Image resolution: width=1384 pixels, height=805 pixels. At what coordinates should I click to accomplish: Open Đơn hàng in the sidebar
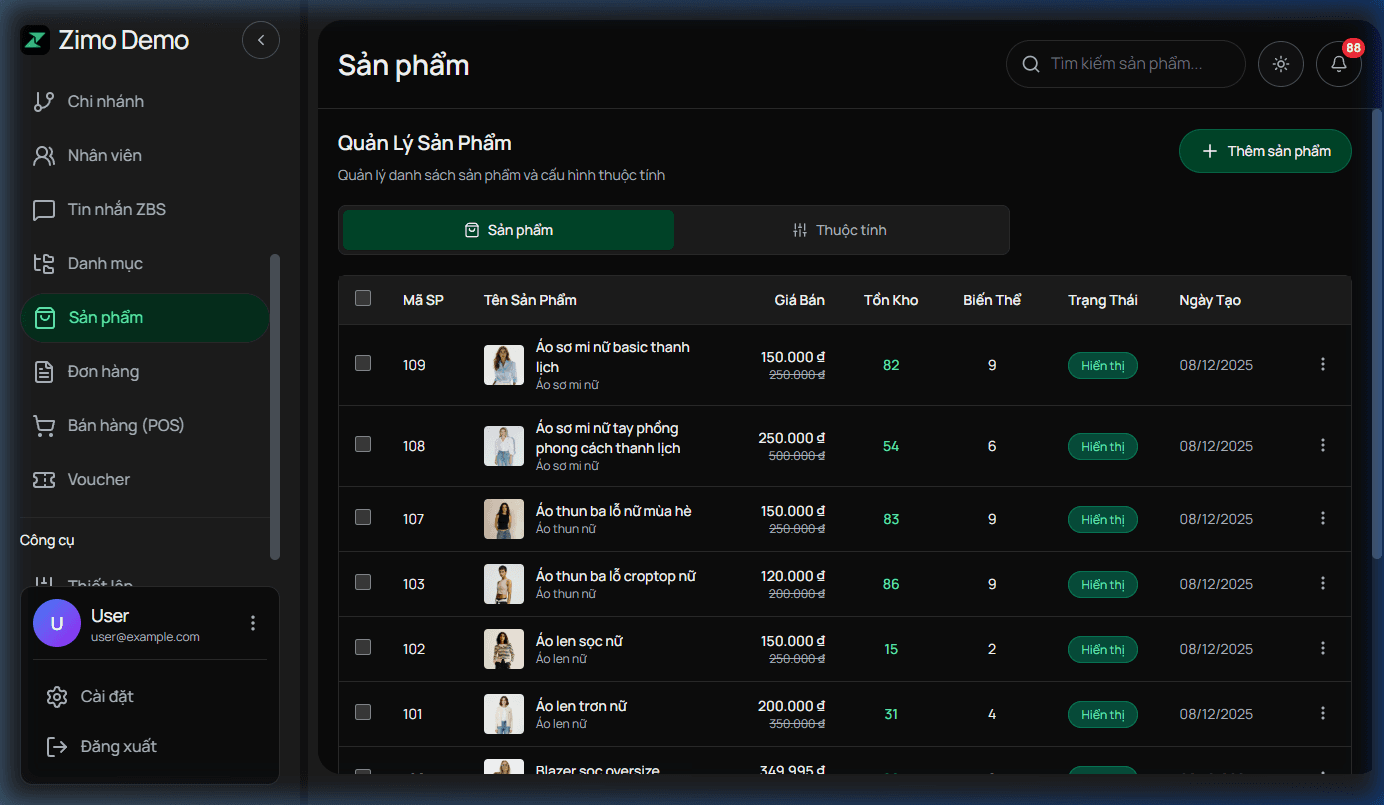(103, 372)
